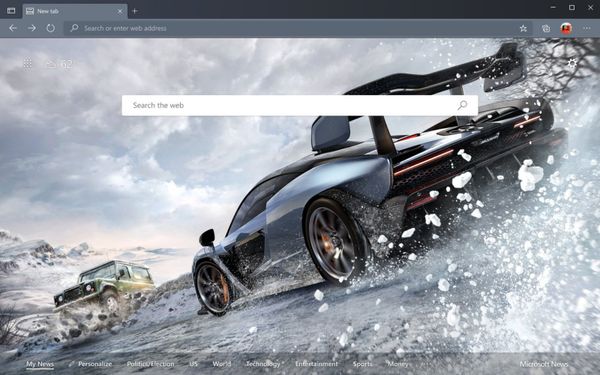Open the tab actions menu icon
Screen dimensions: 600x375
point(11,11)
